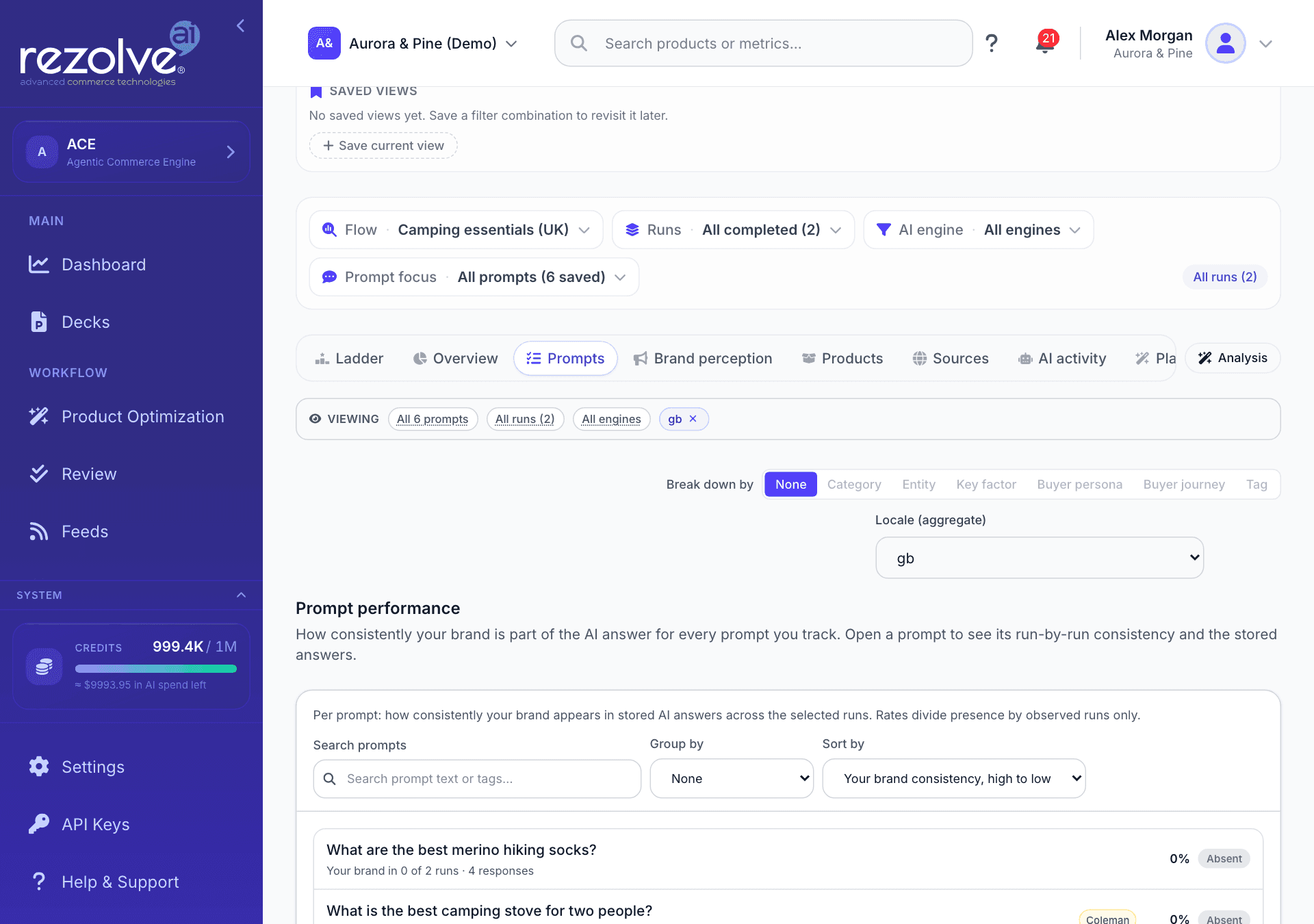This screenshot has height=924, width=1314.
Task: Open the Flow Camping essentials dropdown
Action: click(456, 229)
